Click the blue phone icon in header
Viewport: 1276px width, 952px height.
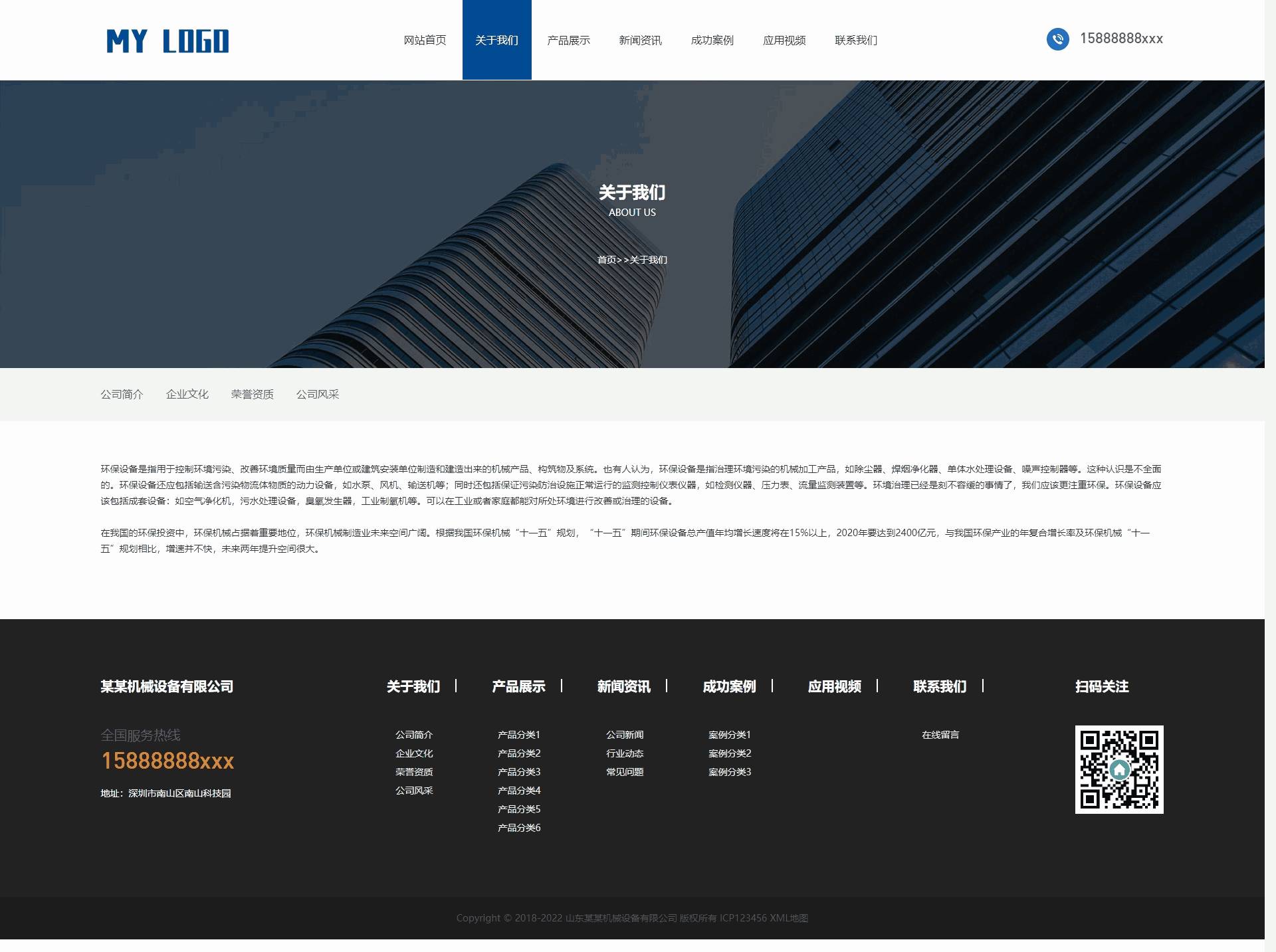pyautogui.click(x=1057, y=39)
